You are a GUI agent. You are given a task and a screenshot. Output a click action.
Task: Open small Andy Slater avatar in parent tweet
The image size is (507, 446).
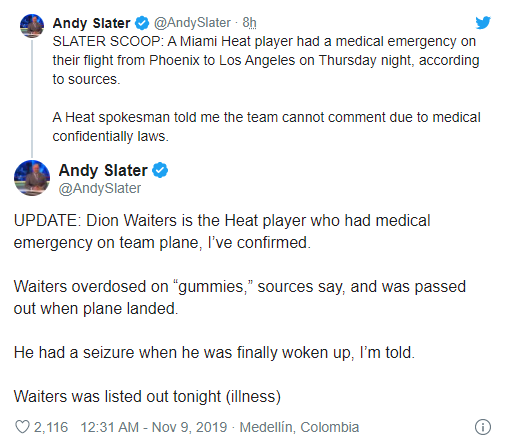32,26
